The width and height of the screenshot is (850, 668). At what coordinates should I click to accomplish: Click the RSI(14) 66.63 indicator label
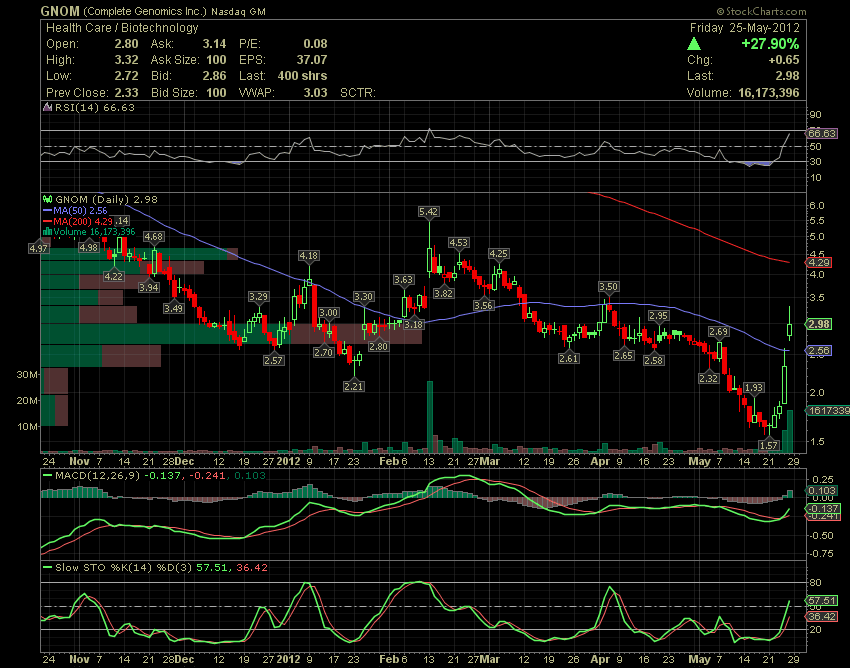pyautogui.click(x=95, y=107)
